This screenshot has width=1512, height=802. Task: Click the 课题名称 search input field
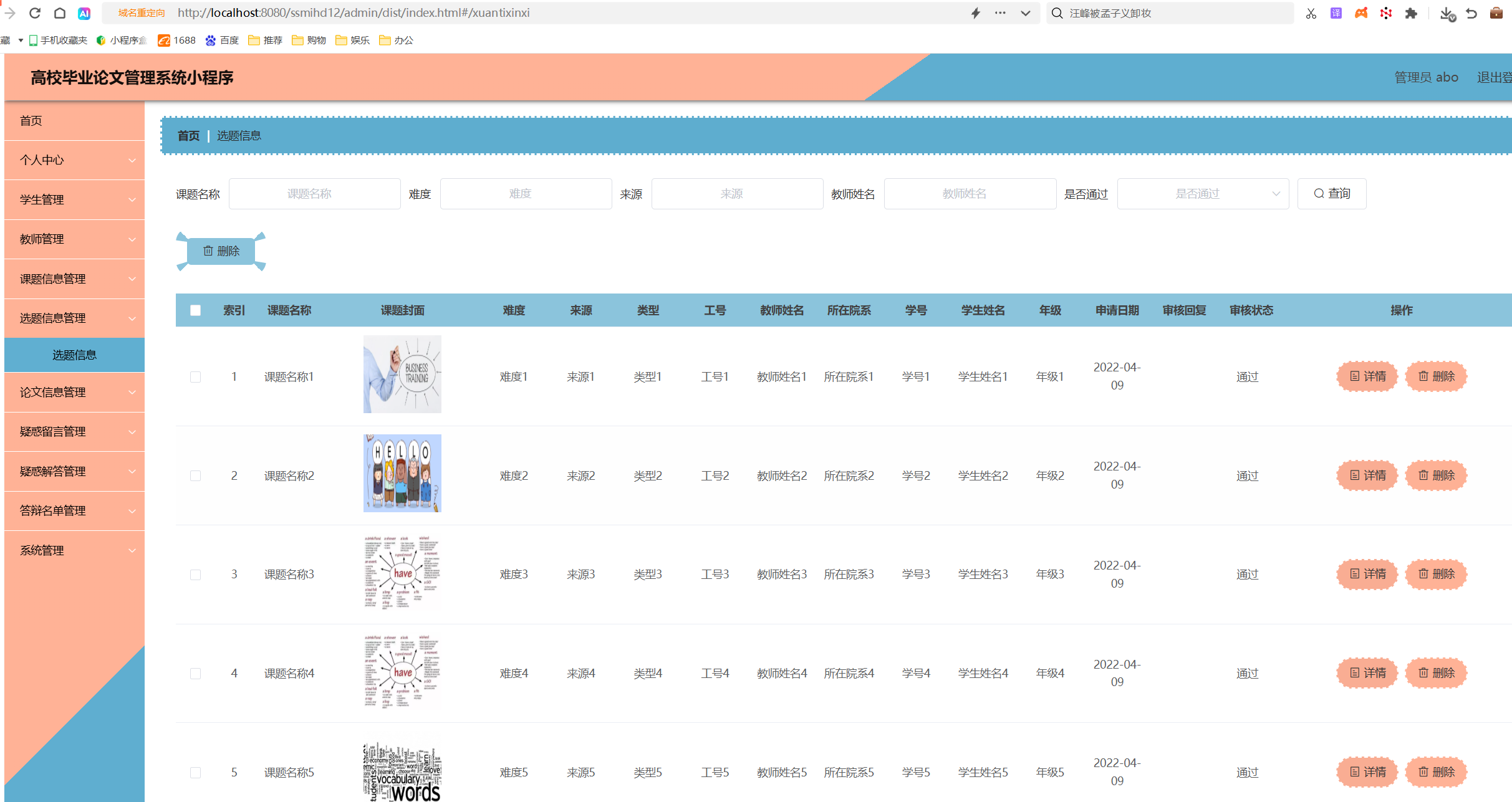click(314, 193)
